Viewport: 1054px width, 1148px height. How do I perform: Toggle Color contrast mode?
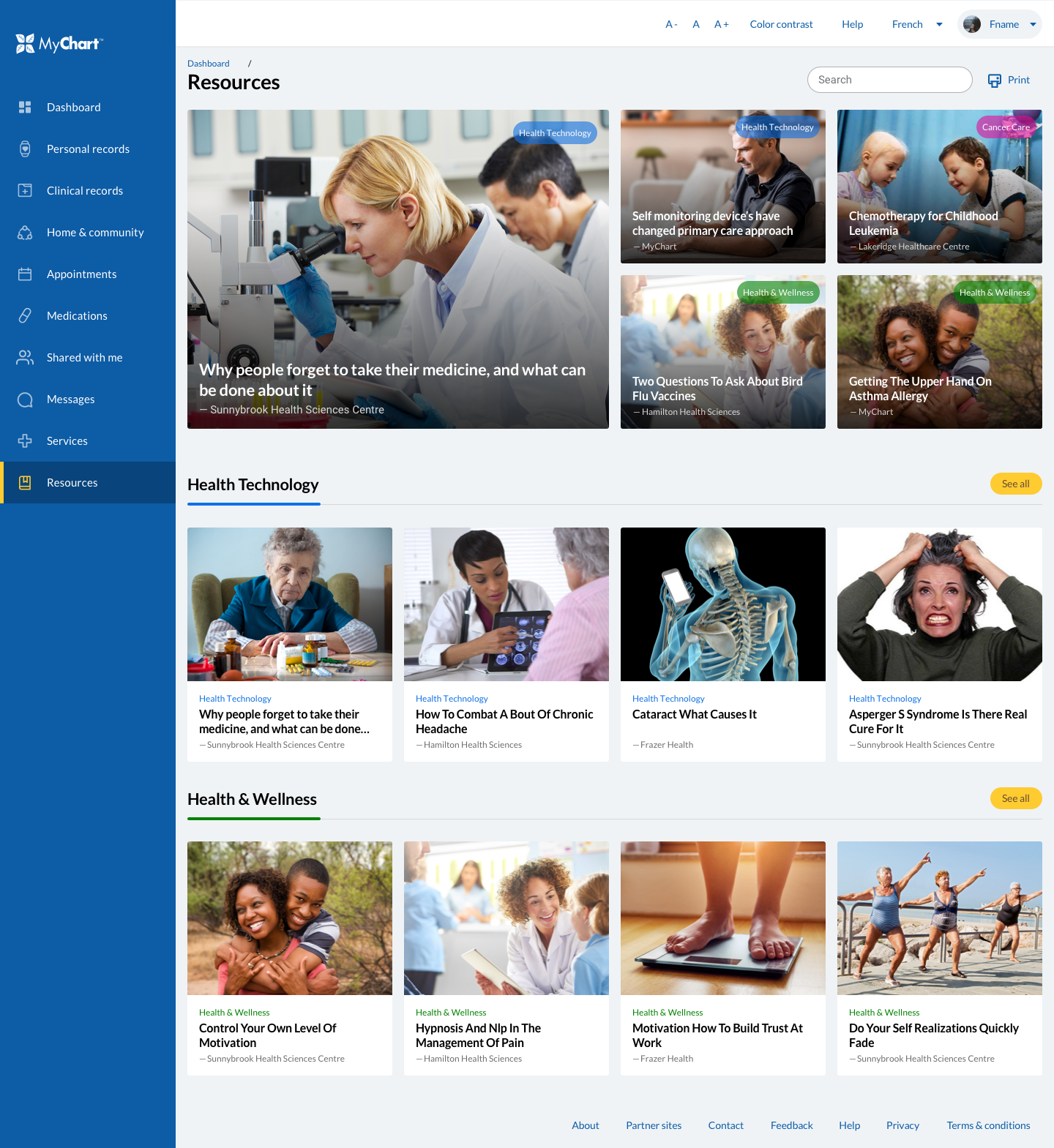(x=781, y=24)
